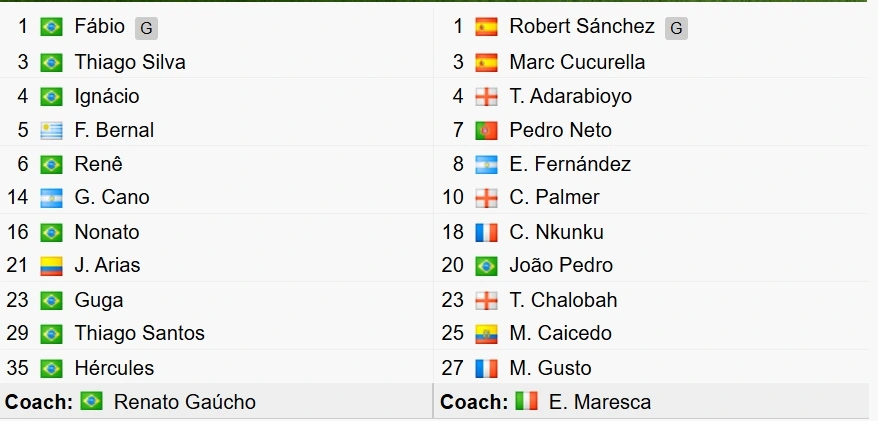Click the goalkeeper G badge next to Fábio
878x421 pixels.
[146, 29]
